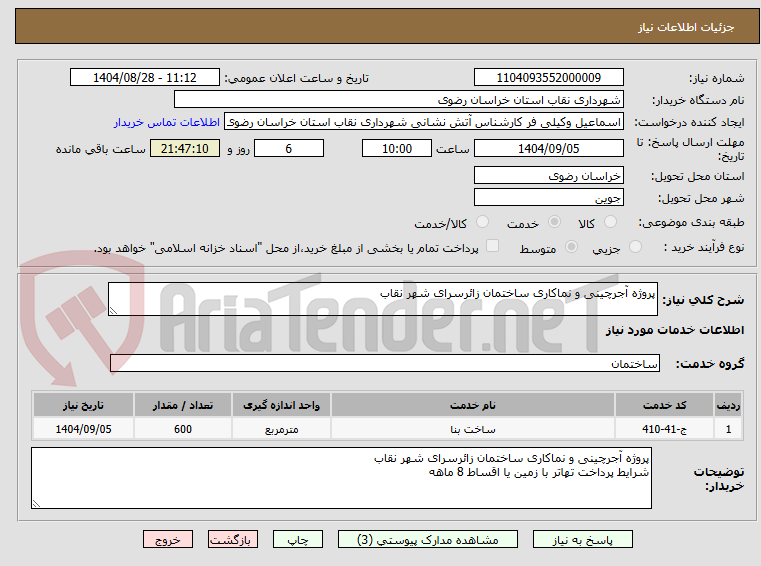Screen dimensions: 761x566
Task: Click the resize handle of توضیحات خریدار box
Action: (36, 503)
